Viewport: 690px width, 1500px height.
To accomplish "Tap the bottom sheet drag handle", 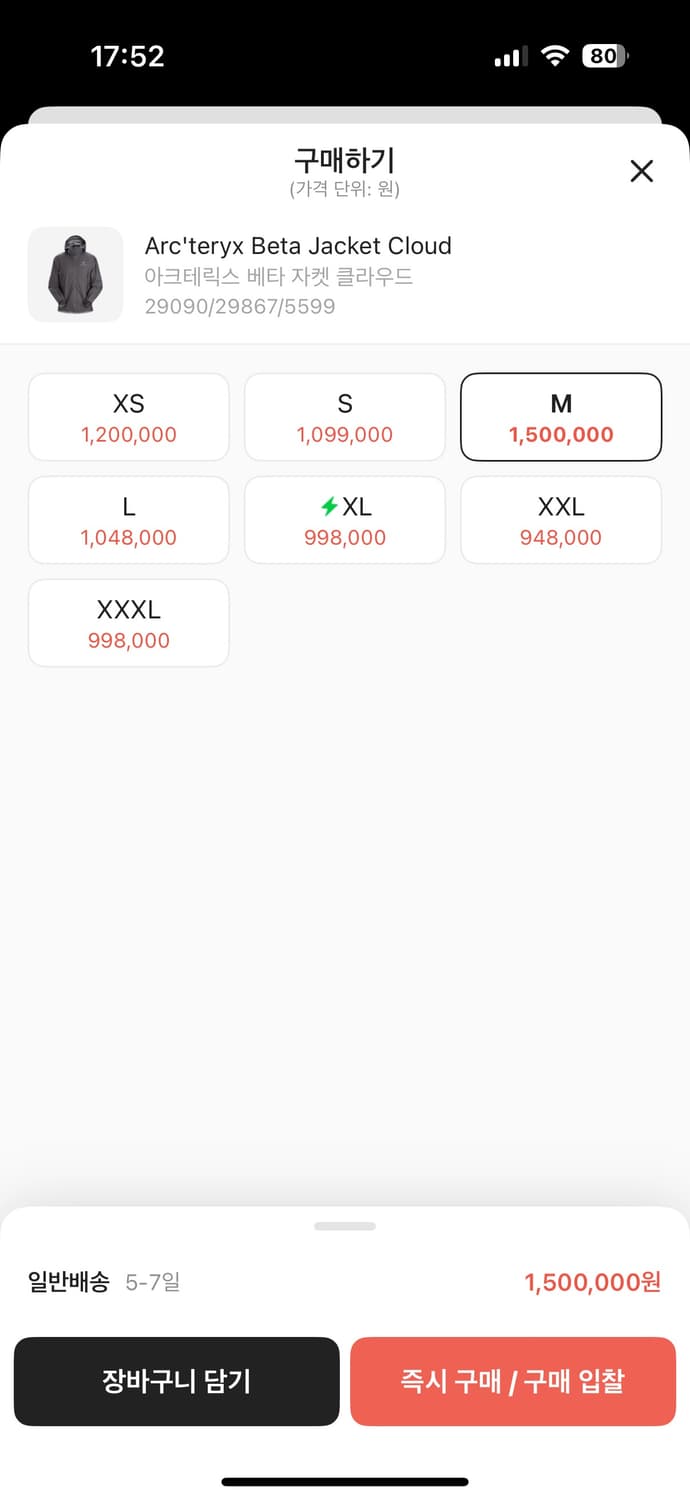I will click(345, 1226).
